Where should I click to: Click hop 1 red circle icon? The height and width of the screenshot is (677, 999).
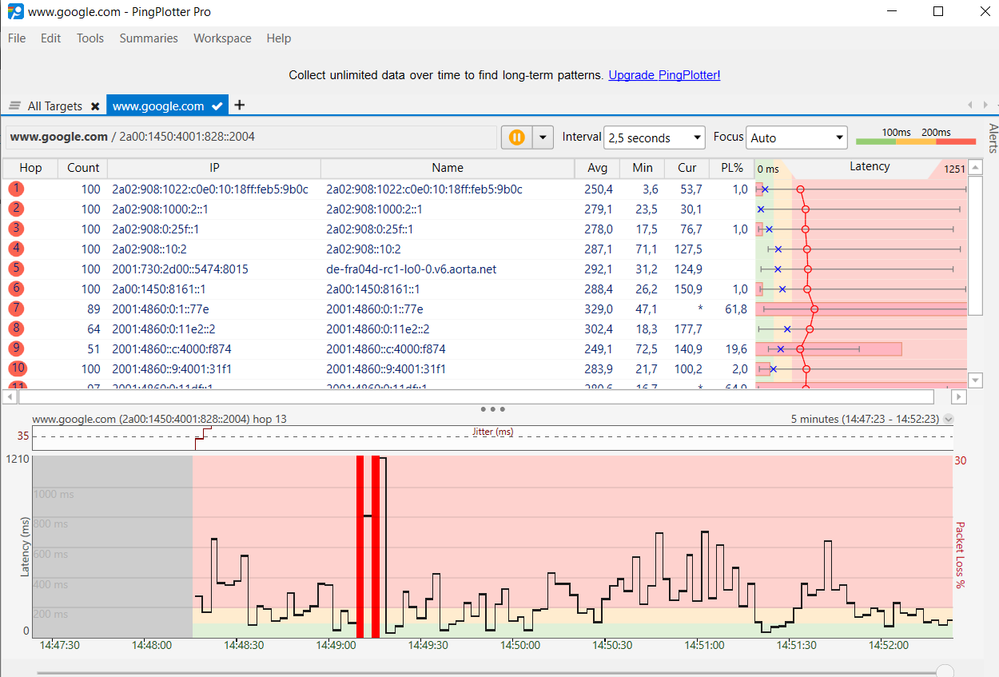click(17, 189)
